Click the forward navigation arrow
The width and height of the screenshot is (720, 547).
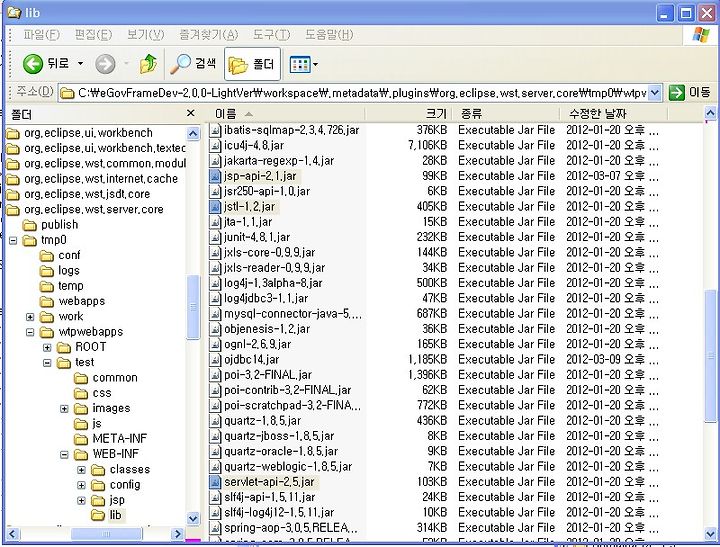[x=105, y=63]
